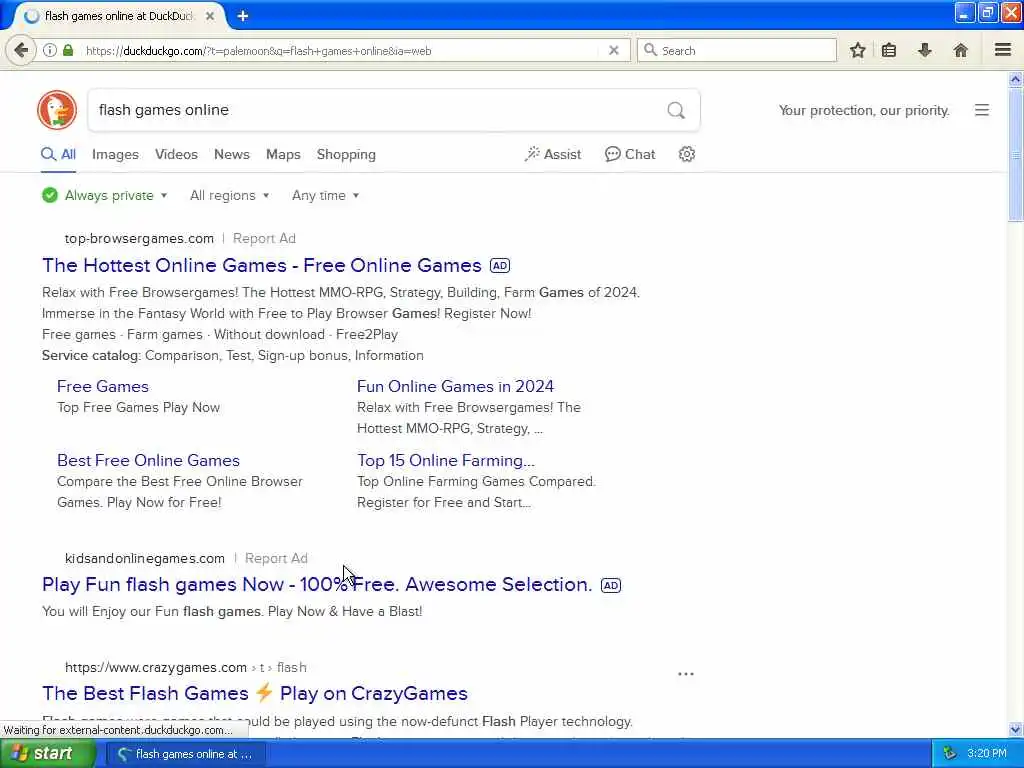Expand the Any time filter dropdown
The width and height of the screenshot is (1024, 768).
click(325, 195)
